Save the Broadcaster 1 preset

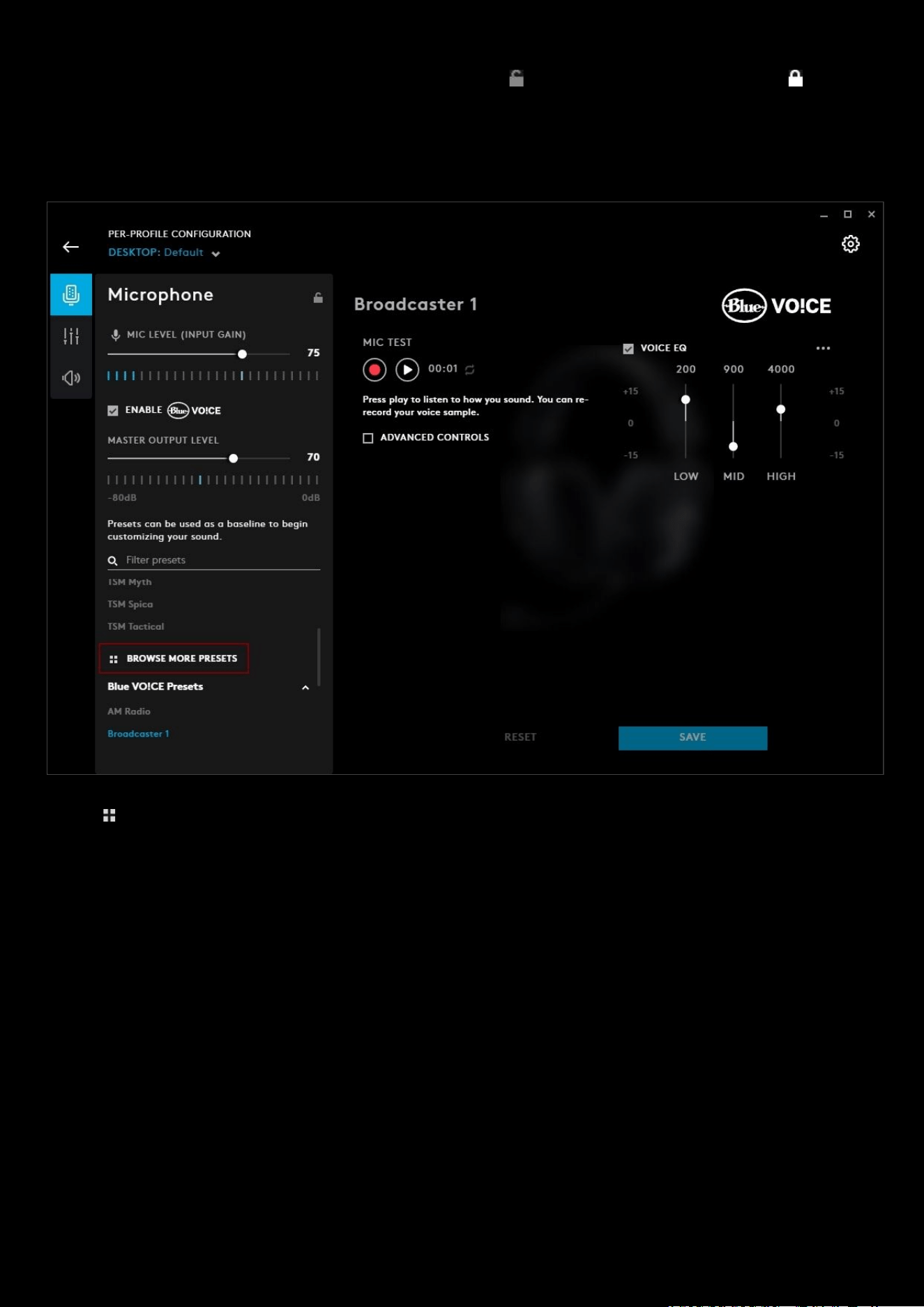tap(692, 738)
